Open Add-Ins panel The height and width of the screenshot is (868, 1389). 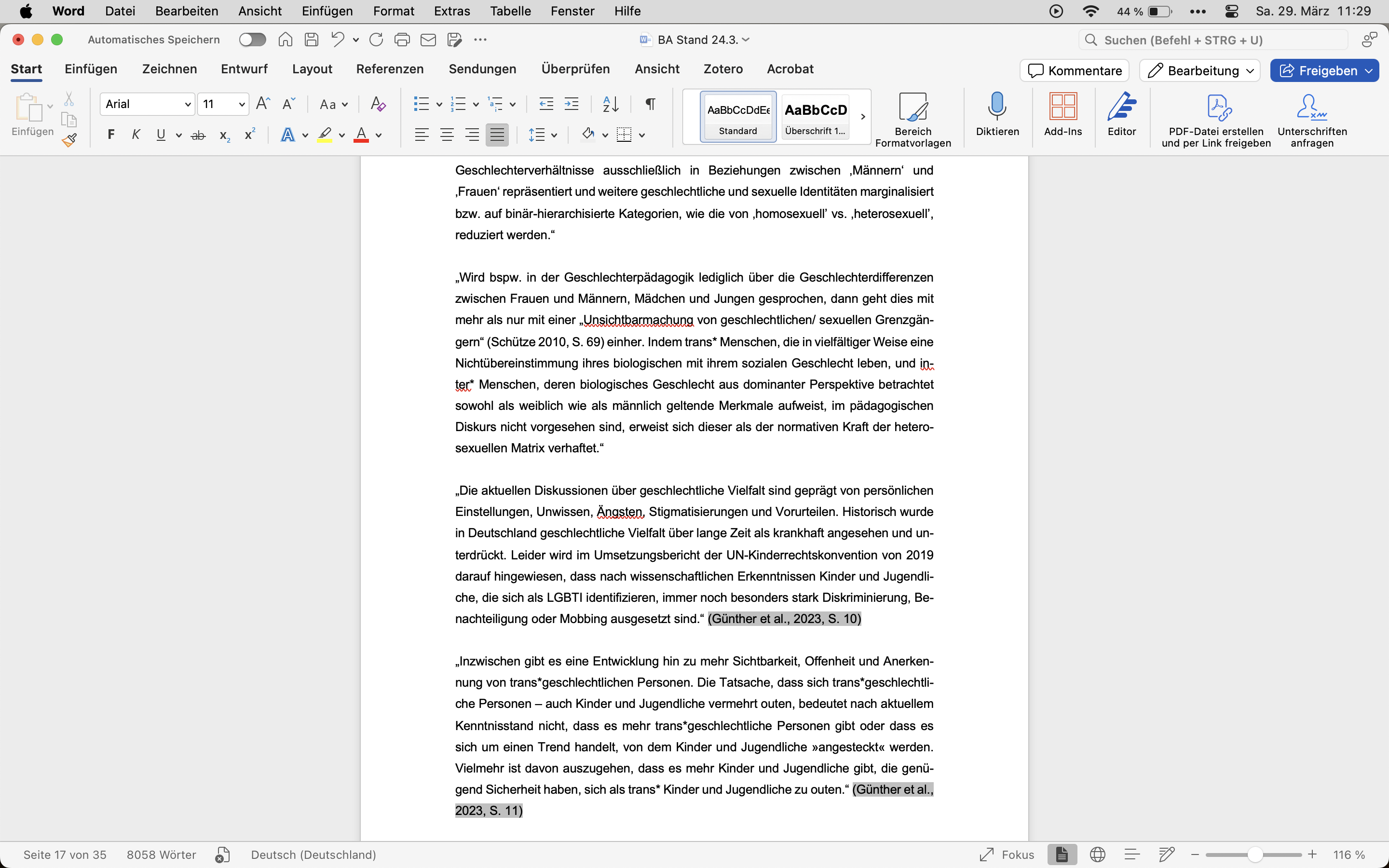coord(1062,107)
